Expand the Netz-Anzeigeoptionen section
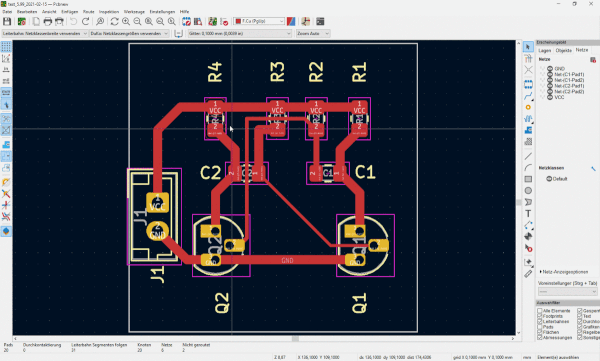Screen dimensions: 600x361 564,272
